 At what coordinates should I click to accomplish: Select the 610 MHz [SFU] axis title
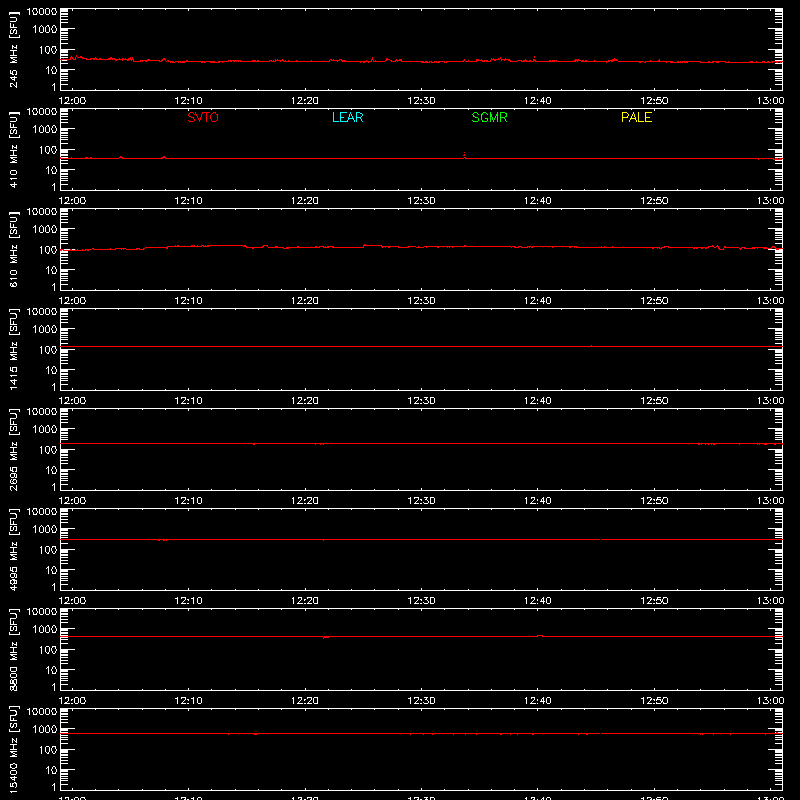coord(13,250)
